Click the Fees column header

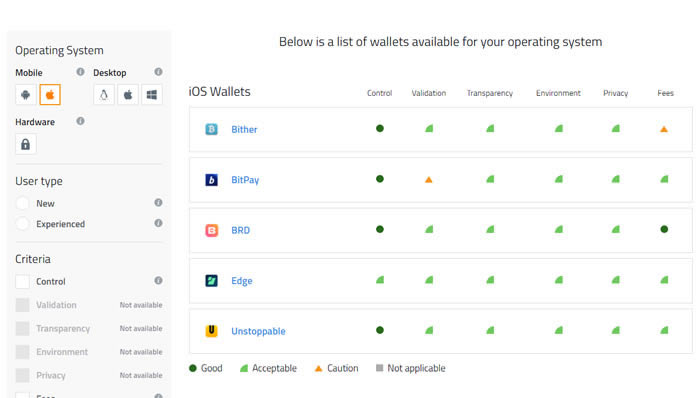tap(665, 93)
